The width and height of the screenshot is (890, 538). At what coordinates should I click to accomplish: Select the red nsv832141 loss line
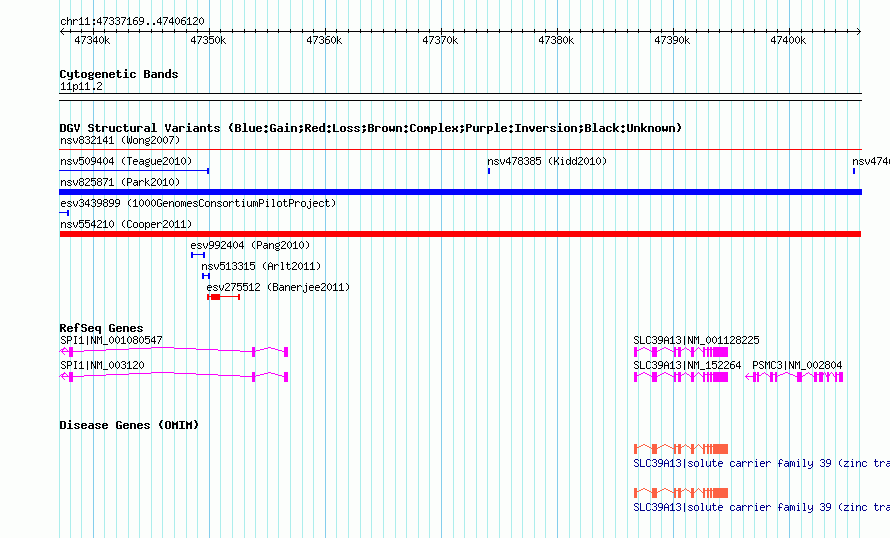point(460,150)
